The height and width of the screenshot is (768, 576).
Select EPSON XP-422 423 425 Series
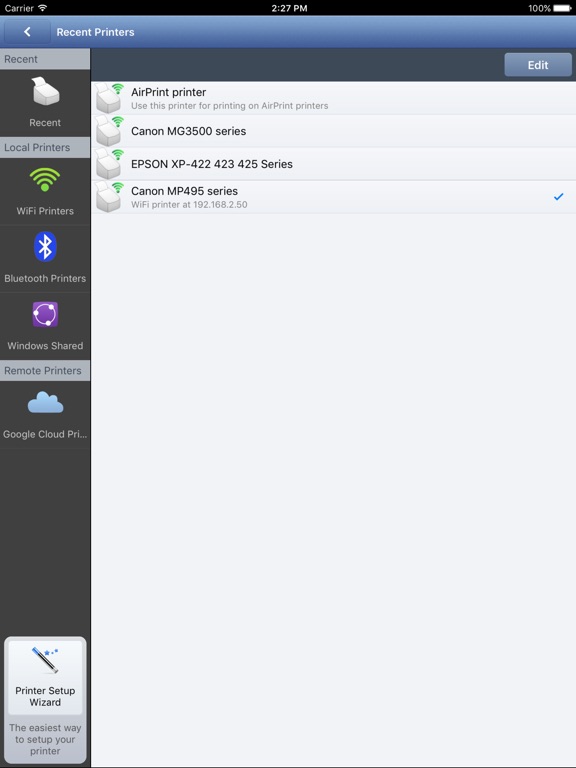click(333, 164)
